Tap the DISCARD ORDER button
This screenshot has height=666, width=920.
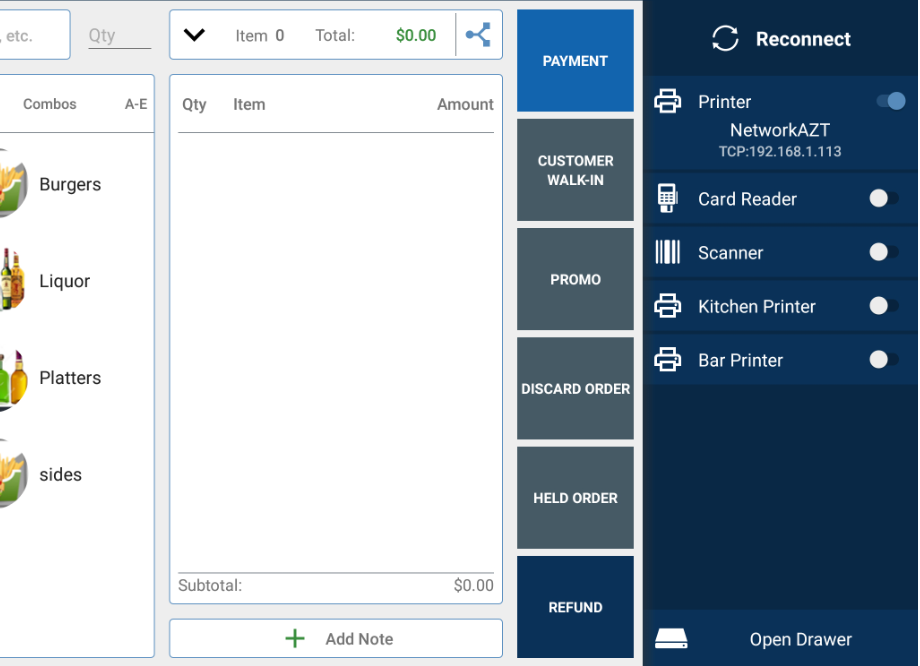(x=575, y=389)
